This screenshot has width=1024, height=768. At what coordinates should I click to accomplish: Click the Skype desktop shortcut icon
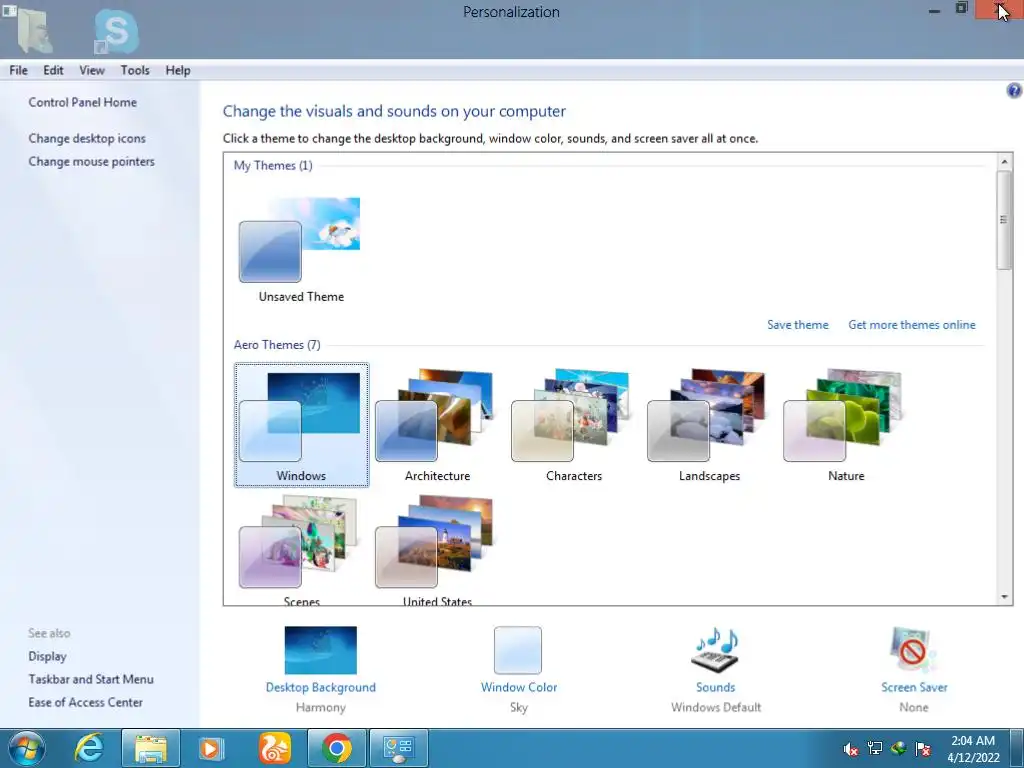[116, 31]
